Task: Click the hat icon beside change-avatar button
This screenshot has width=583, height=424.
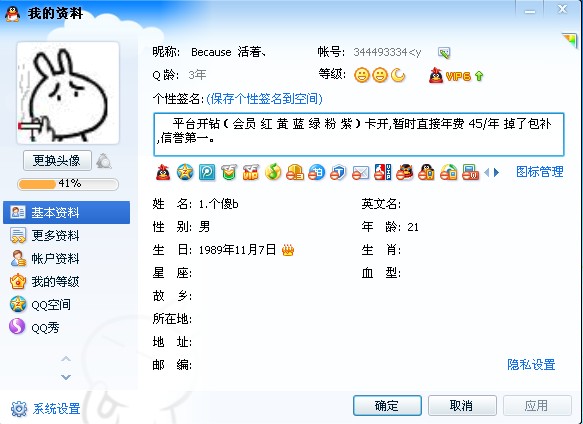Action: 104,161
